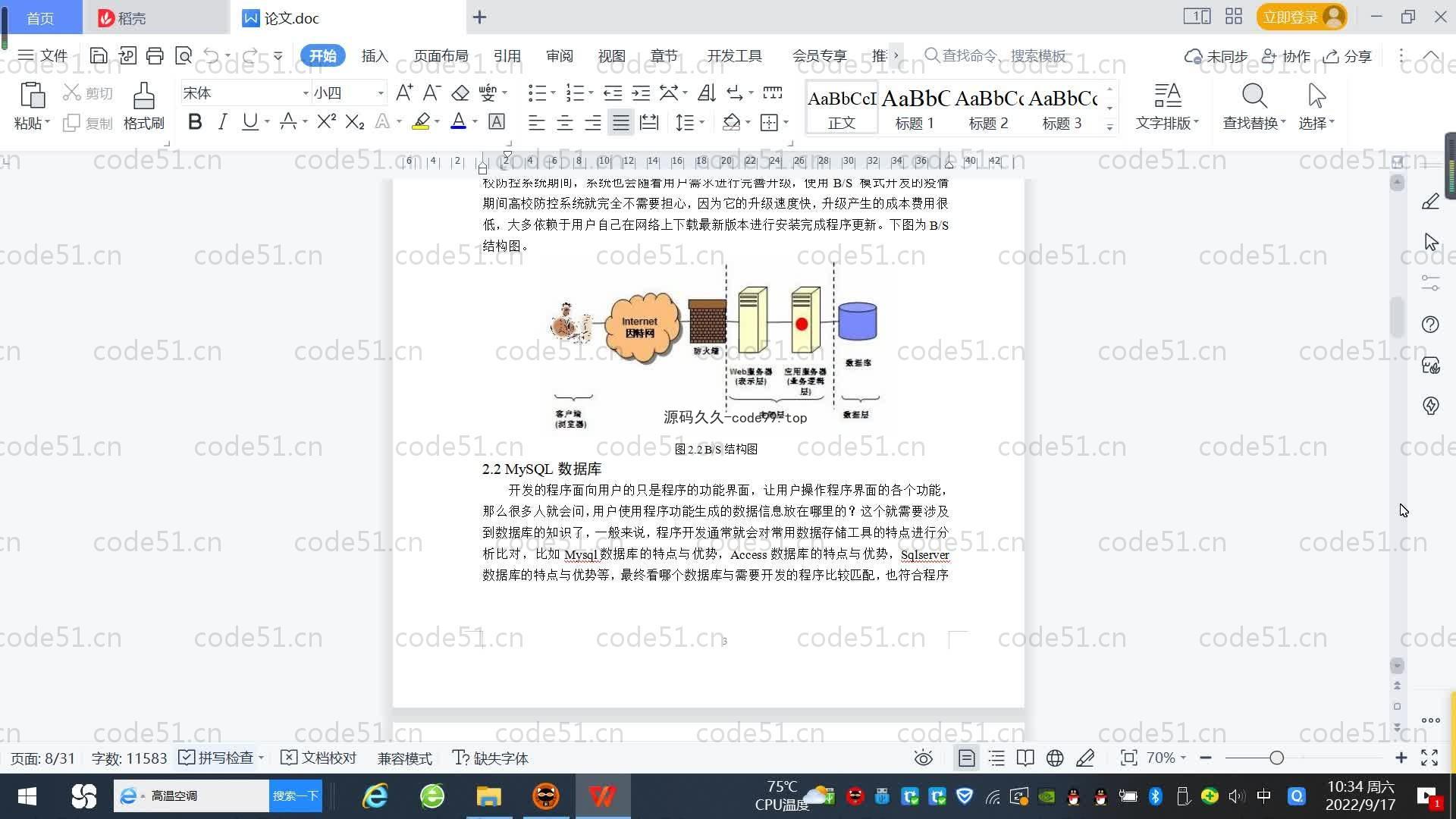Apply superscript X² formatting
Viewport: 1456px width, 819px height.
pyautogui.click(x=326, y=121)
